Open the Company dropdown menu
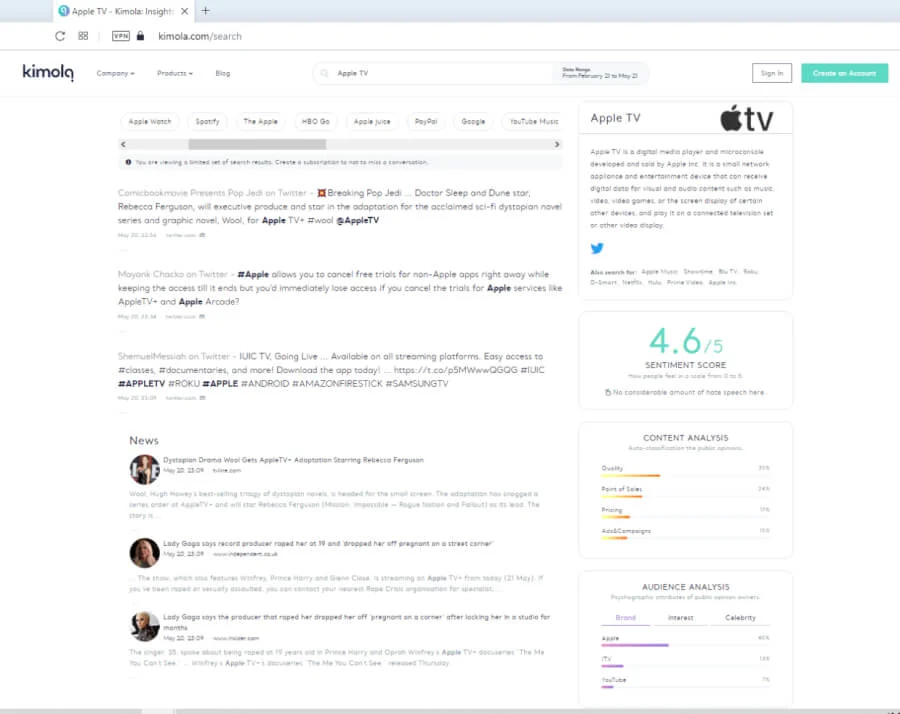The height and width of the screenshot is (714, 900). pyautogui.click(x=115, y=73)
